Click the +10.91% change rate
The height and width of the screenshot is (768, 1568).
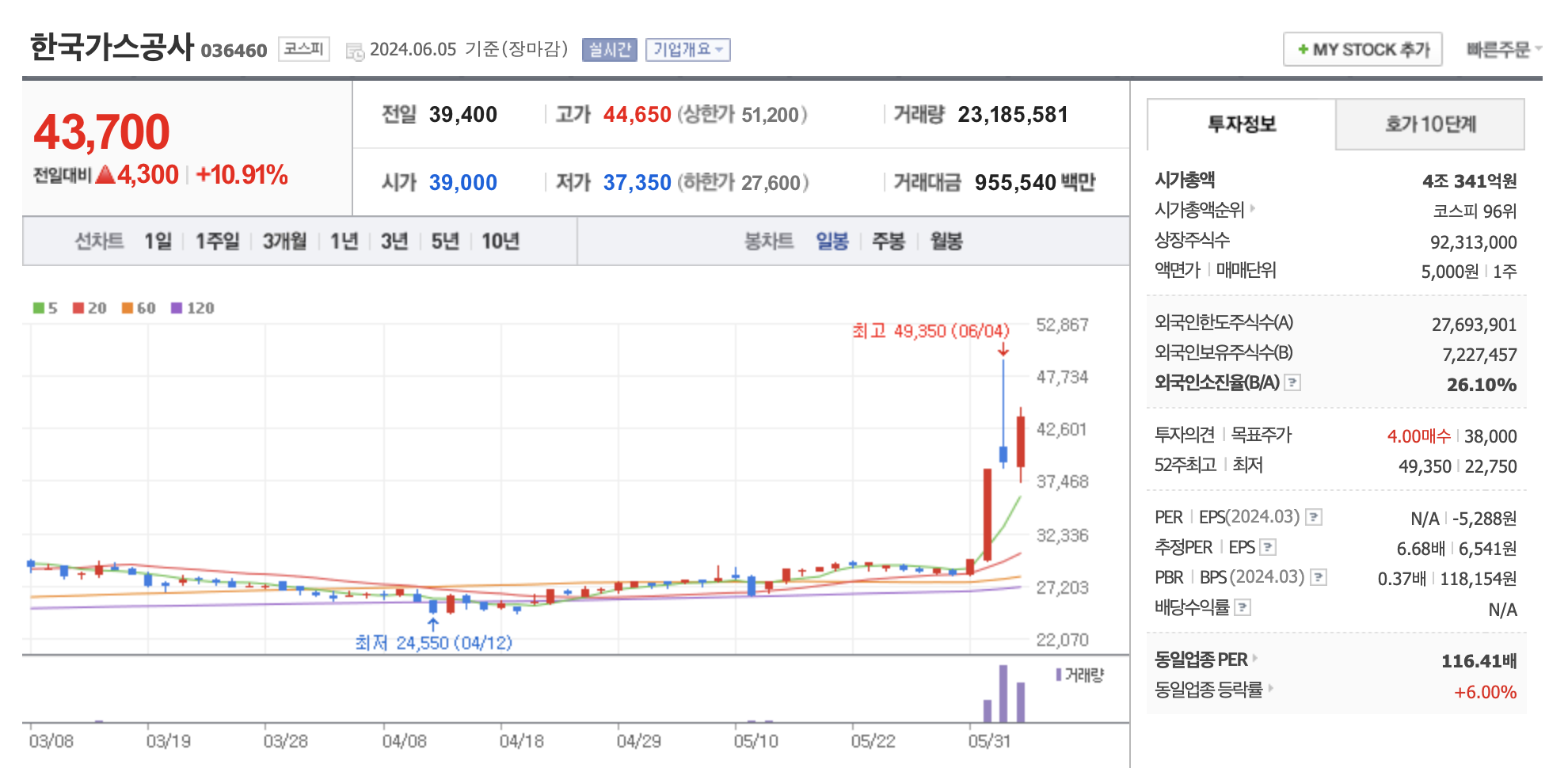tap(242, 174)
